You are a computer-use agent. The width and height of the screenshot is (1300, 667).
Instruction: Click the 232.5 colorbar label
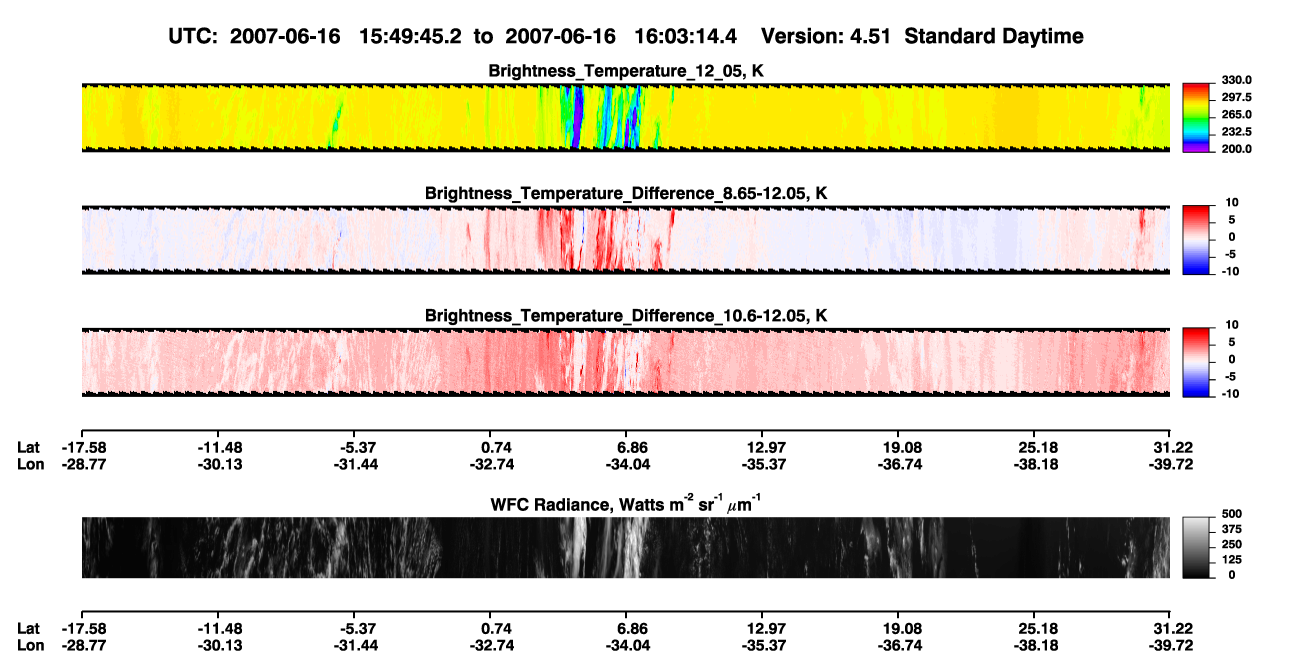click(x=1235, y=131)
